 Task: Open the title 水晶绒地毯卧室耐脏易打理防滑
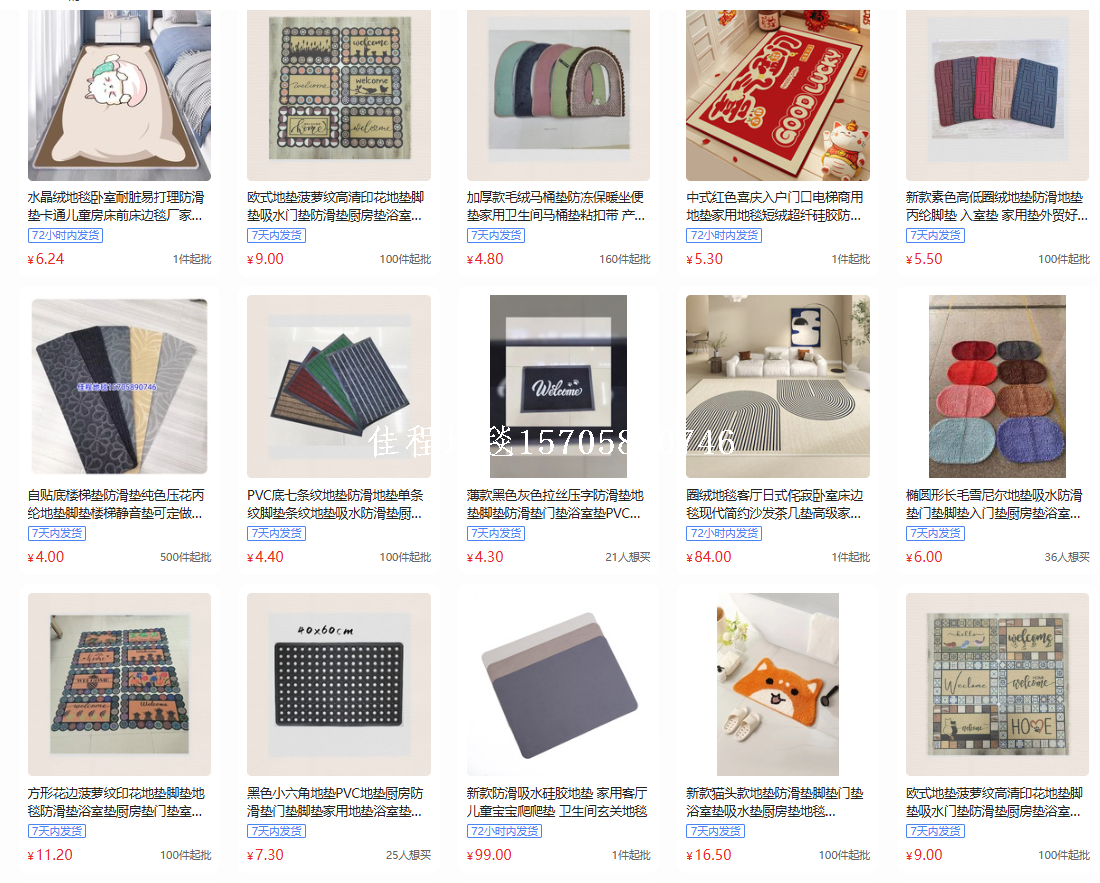tap(116, 198)
